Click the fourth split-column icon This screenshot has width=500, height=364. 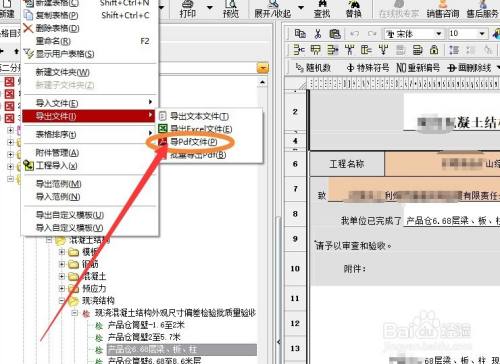point(349,50)
